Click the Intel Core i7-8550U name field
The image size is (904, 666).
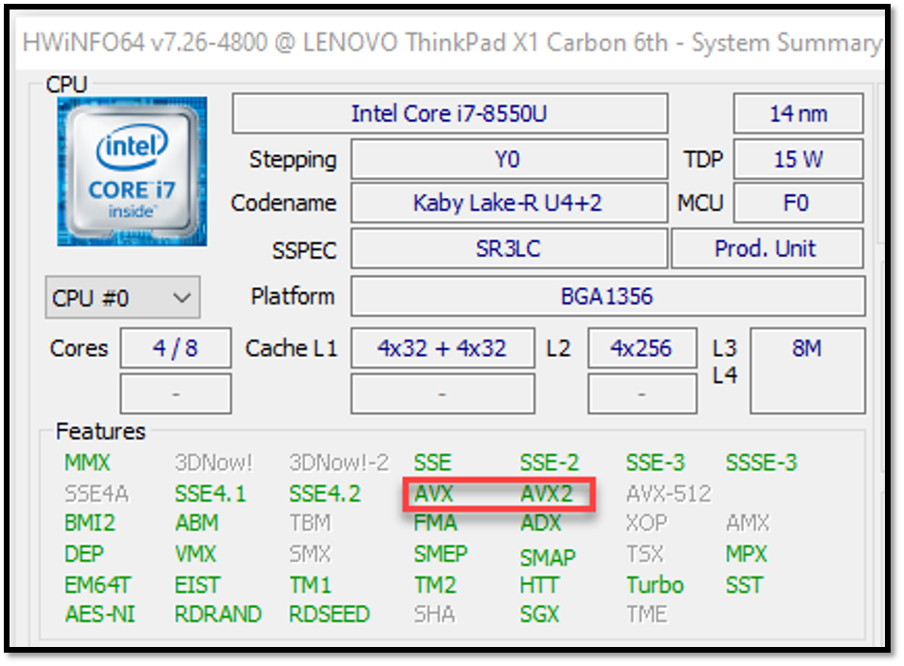click(x=450, y=114)
